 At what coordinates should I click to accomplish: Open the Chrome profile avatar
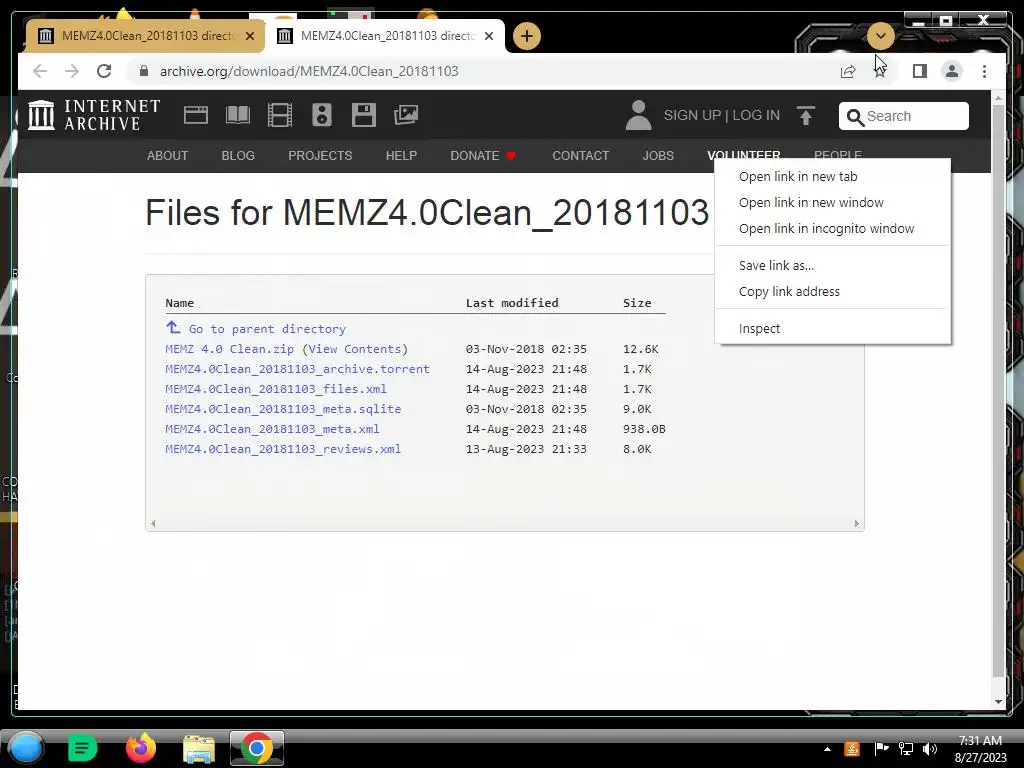952,71
